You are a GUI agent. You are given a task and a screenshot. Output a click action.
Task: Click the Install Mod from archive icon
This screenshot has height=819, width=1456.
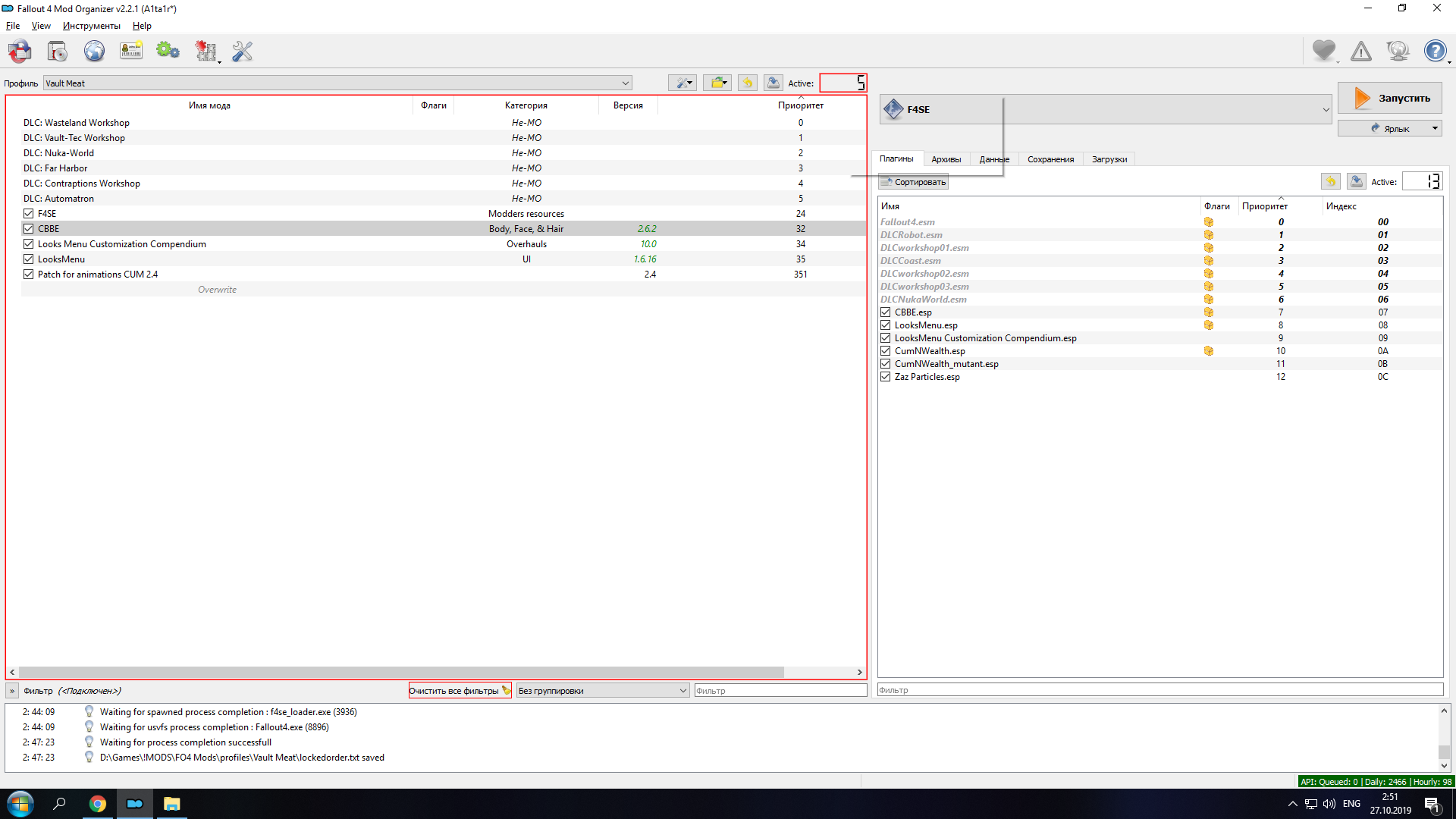point(58,52)
